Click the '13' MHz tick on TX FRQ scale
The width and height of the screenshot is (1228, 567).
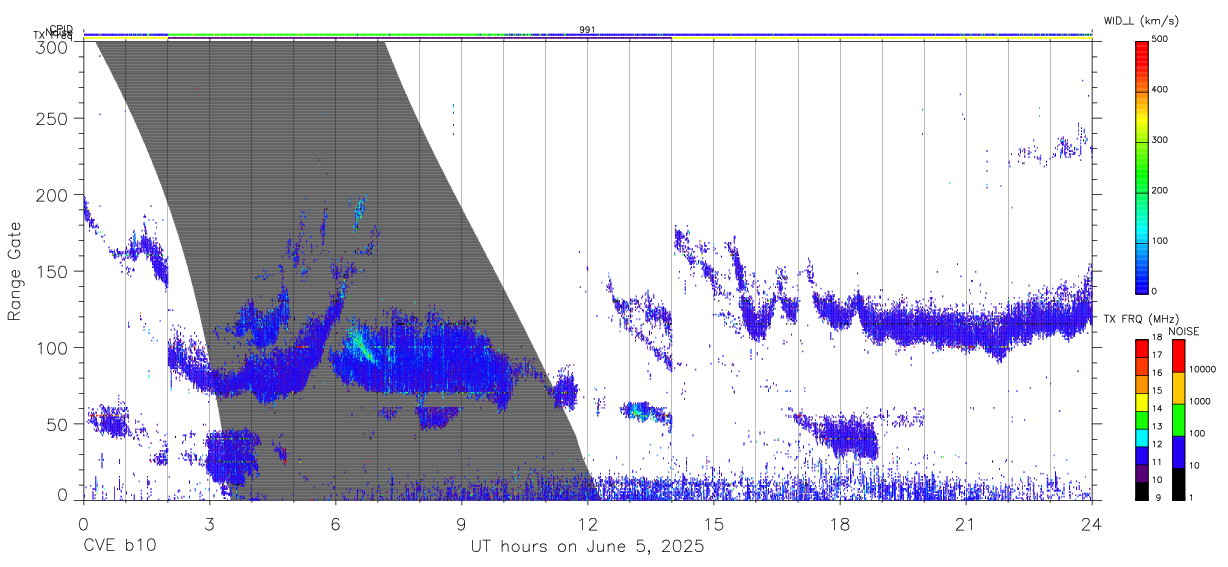tap(1159, 426)
